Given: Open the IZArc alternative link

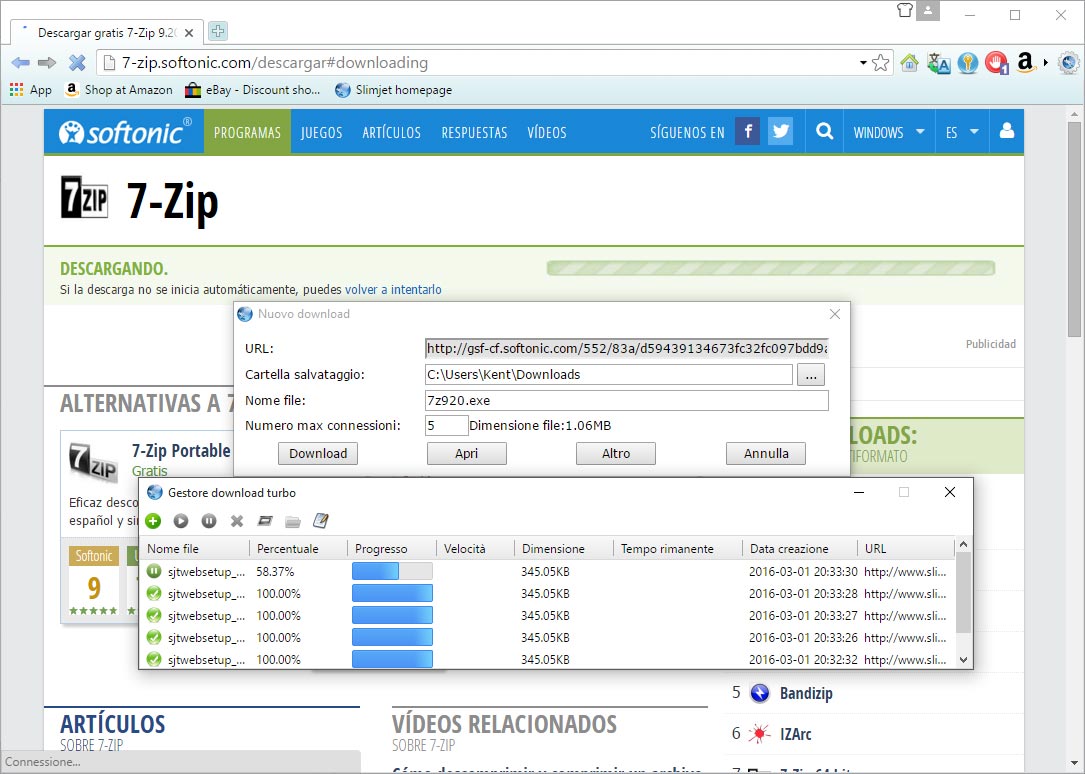Looking at the screenshot, I should point(796,734).
